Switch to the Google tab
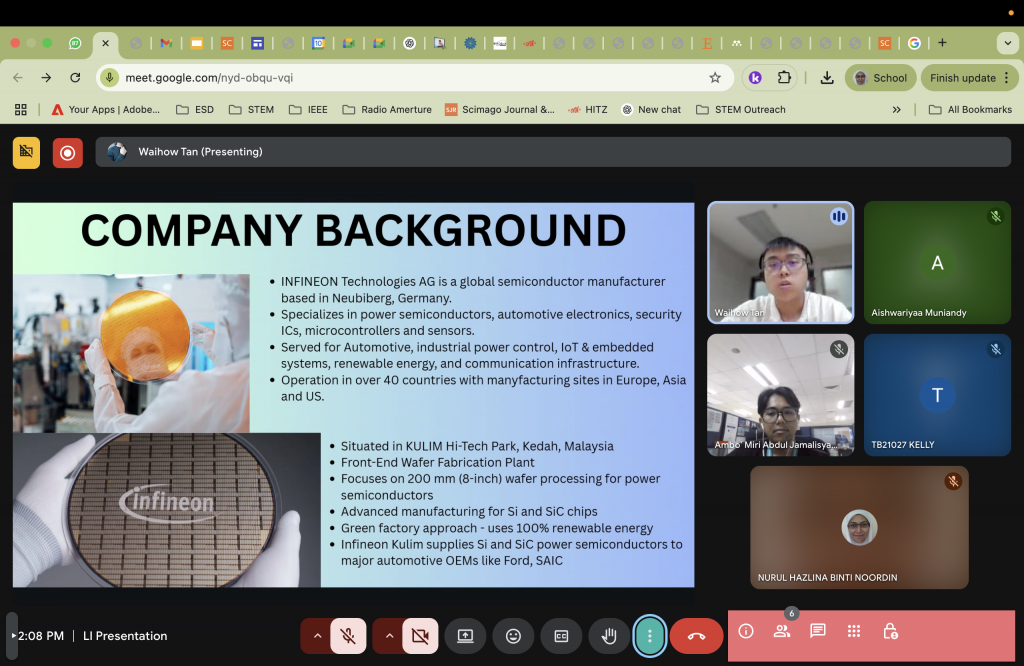The image size is (1024, 666). (914, 43)
